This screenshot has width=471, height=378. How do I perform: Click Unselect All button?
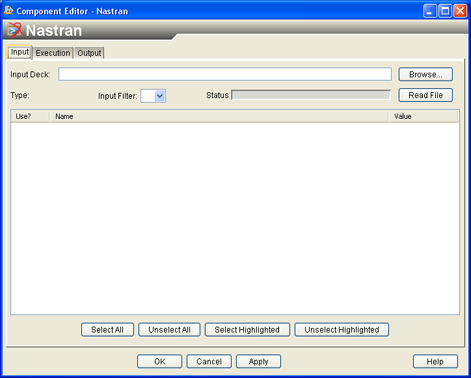click(x=169, y=330)
